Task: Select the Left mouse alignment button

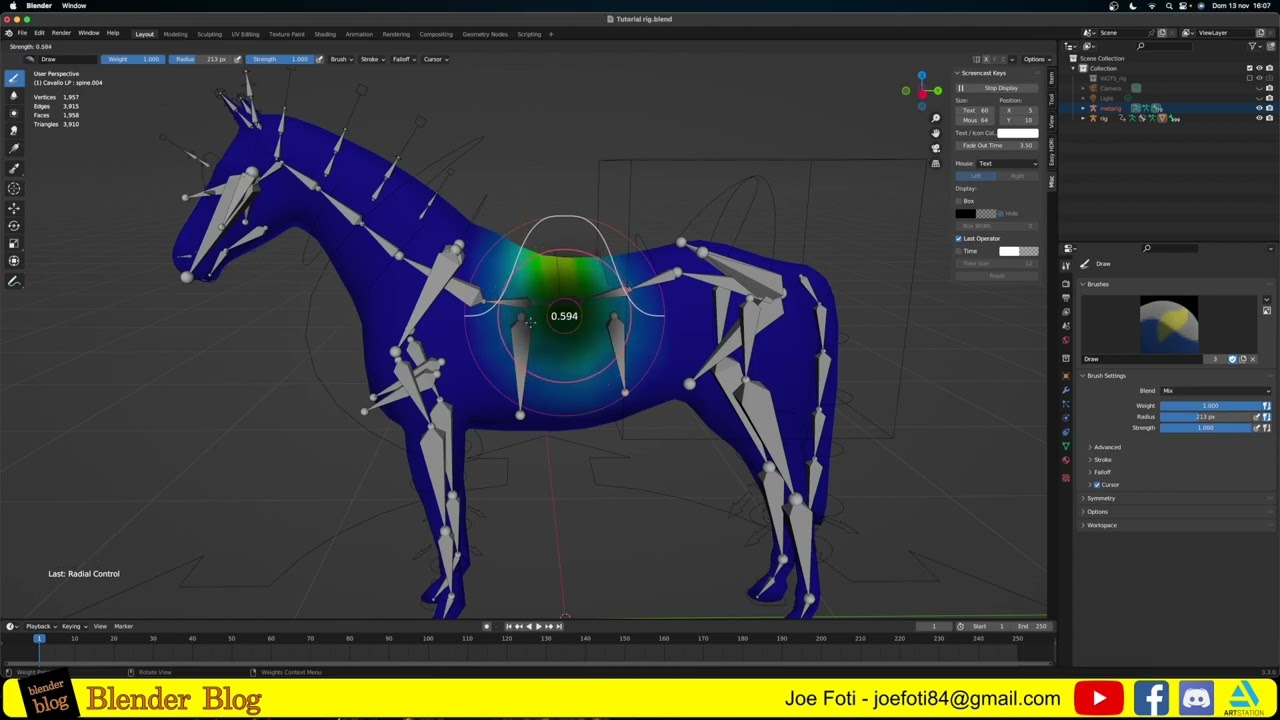Action: (x=976, y=176)
